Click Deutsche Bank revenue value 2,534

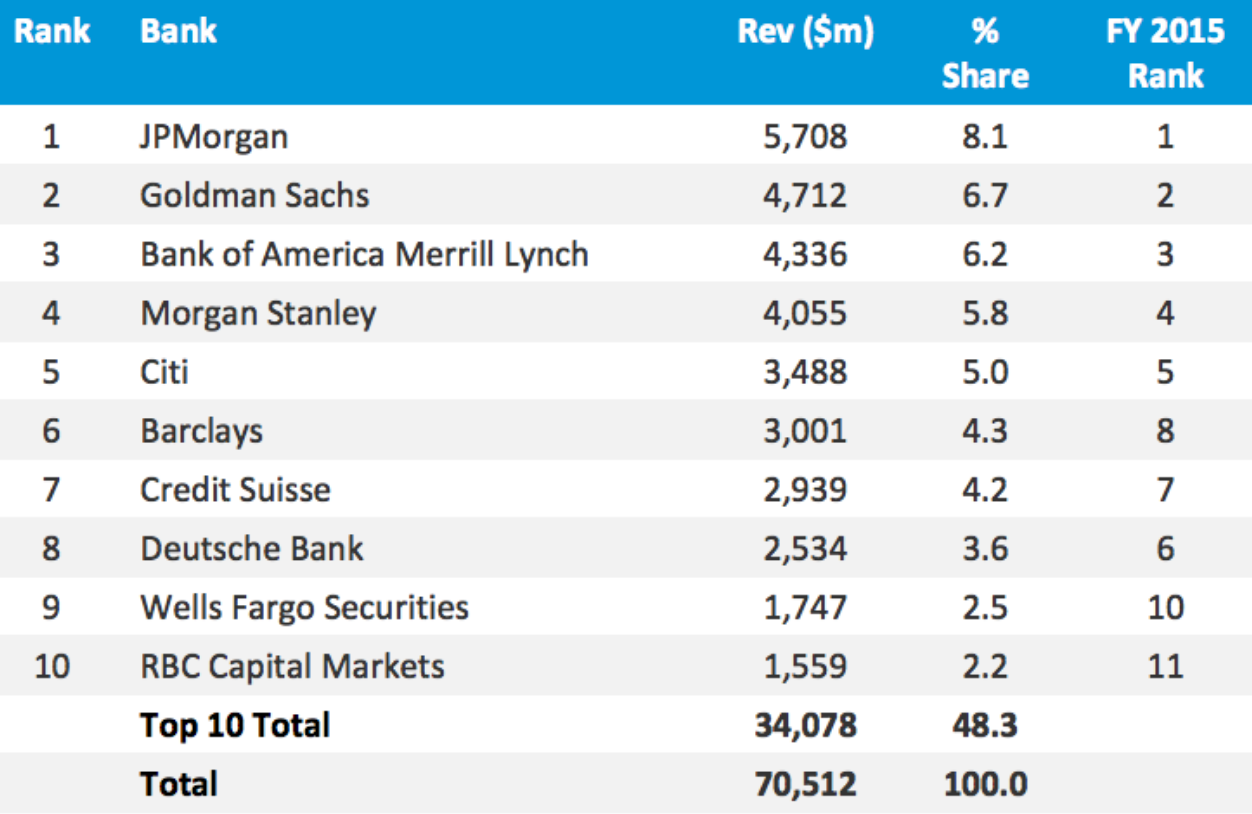click(x=805, y=549)
